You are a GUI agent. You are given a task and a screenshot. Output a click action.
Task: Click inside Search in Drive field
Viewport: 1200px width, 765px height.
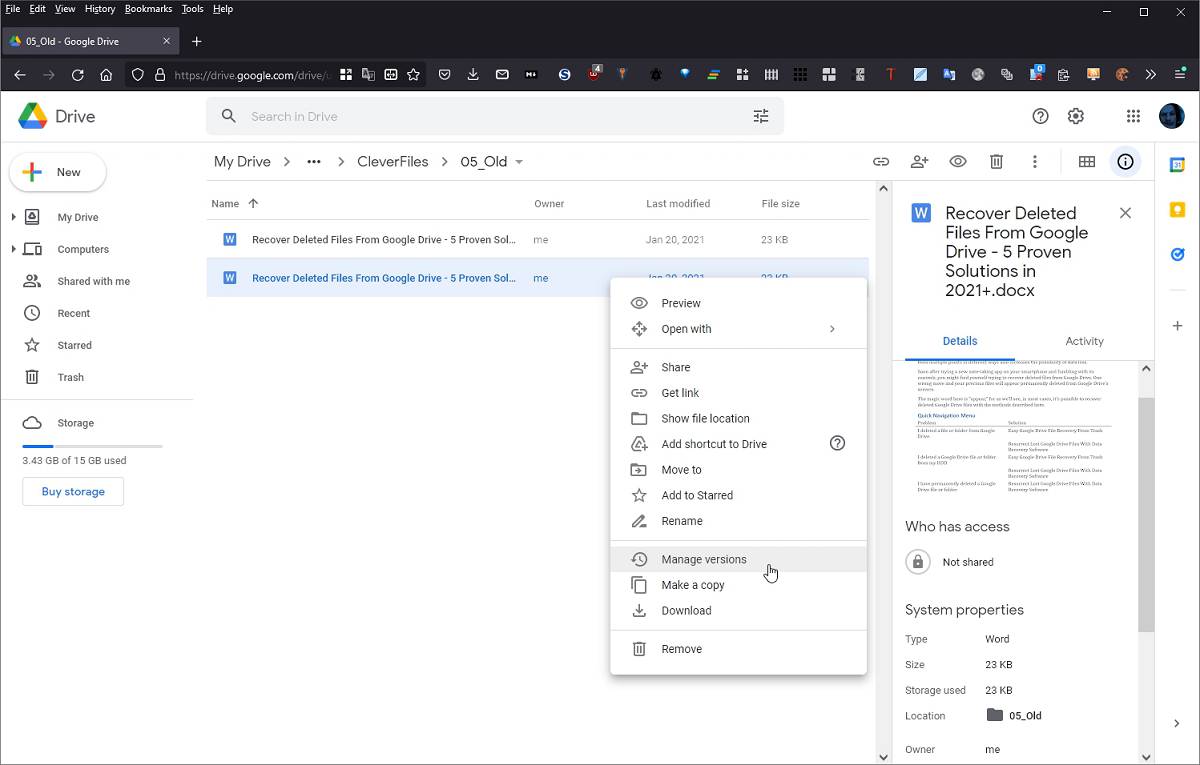(495, 116)
